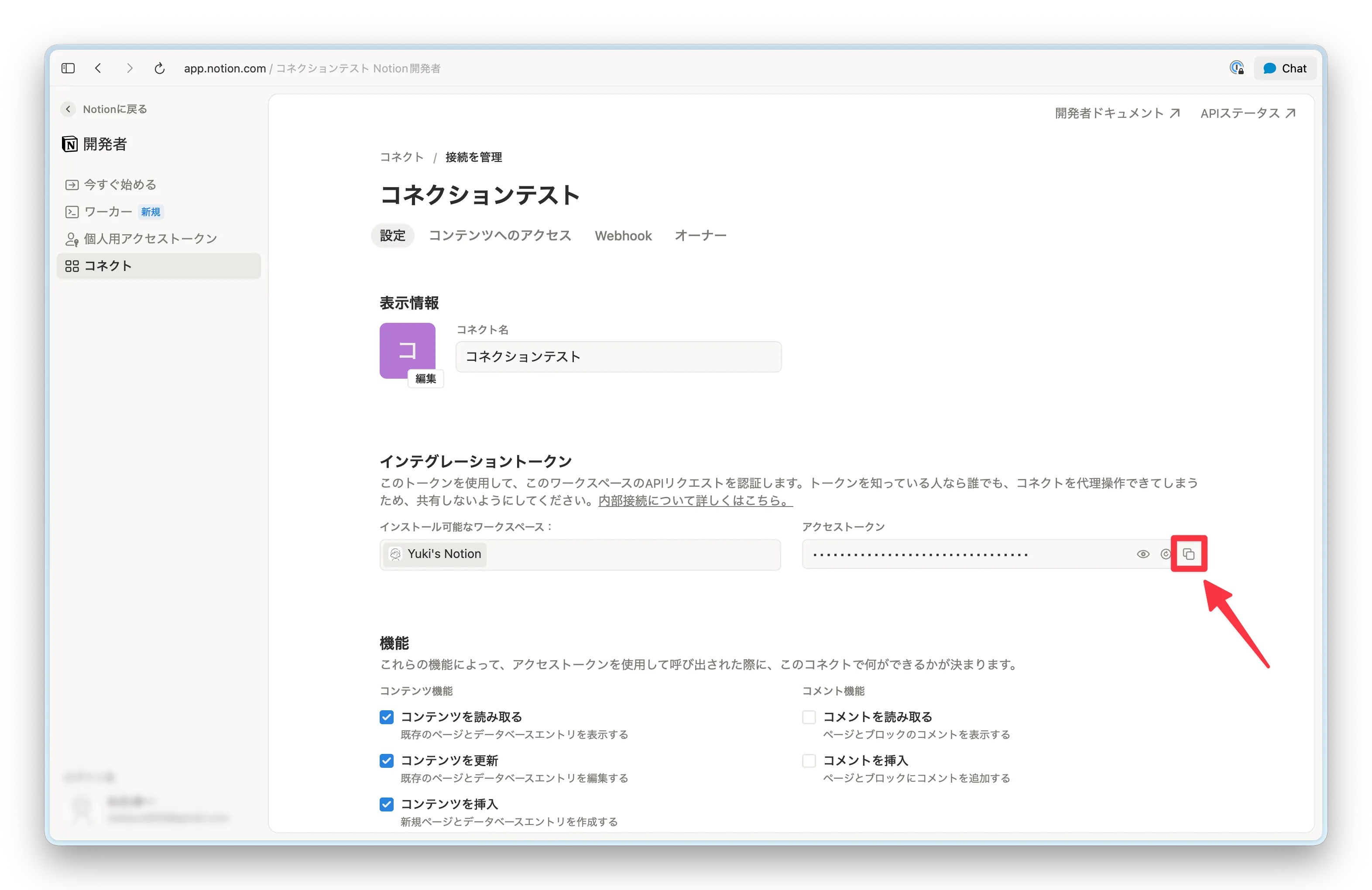The image size is (1372, 890).
Task: Click the コネクト breadcrumb
Action: click(401, 157)
